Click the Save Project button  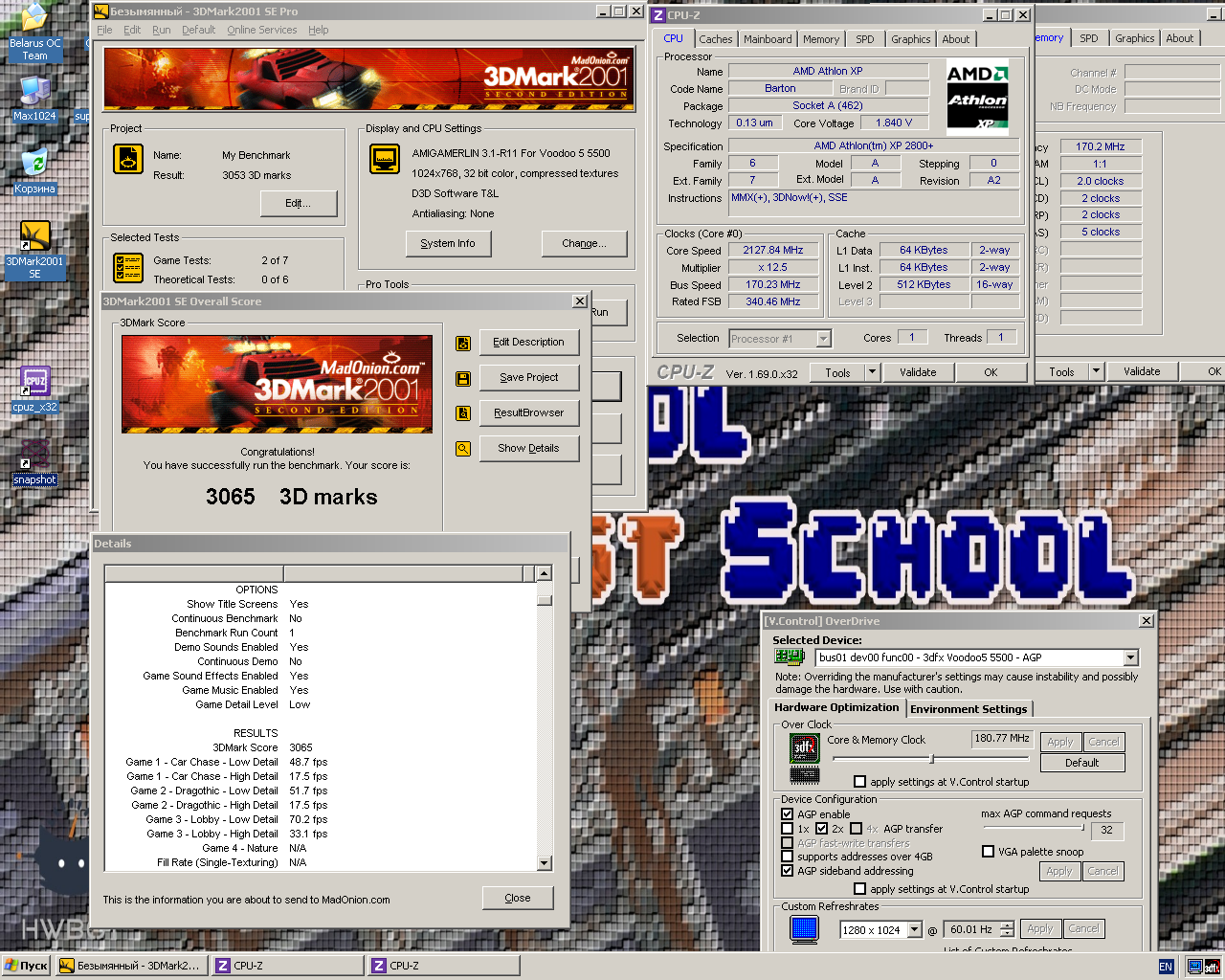[x=529, y=378]
